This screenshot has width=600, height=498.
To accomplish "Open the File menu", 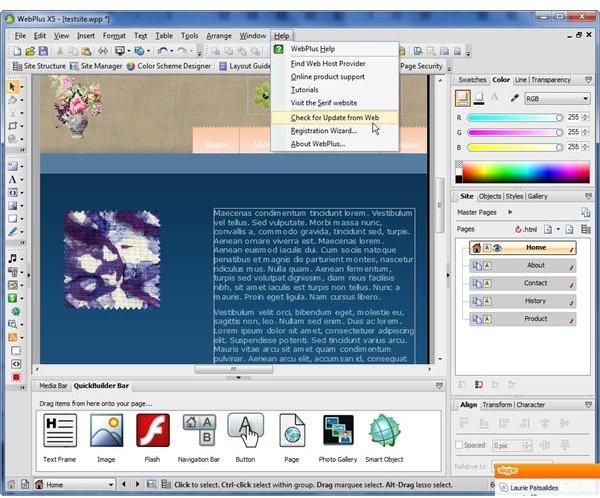I will (x=20, y=36).
